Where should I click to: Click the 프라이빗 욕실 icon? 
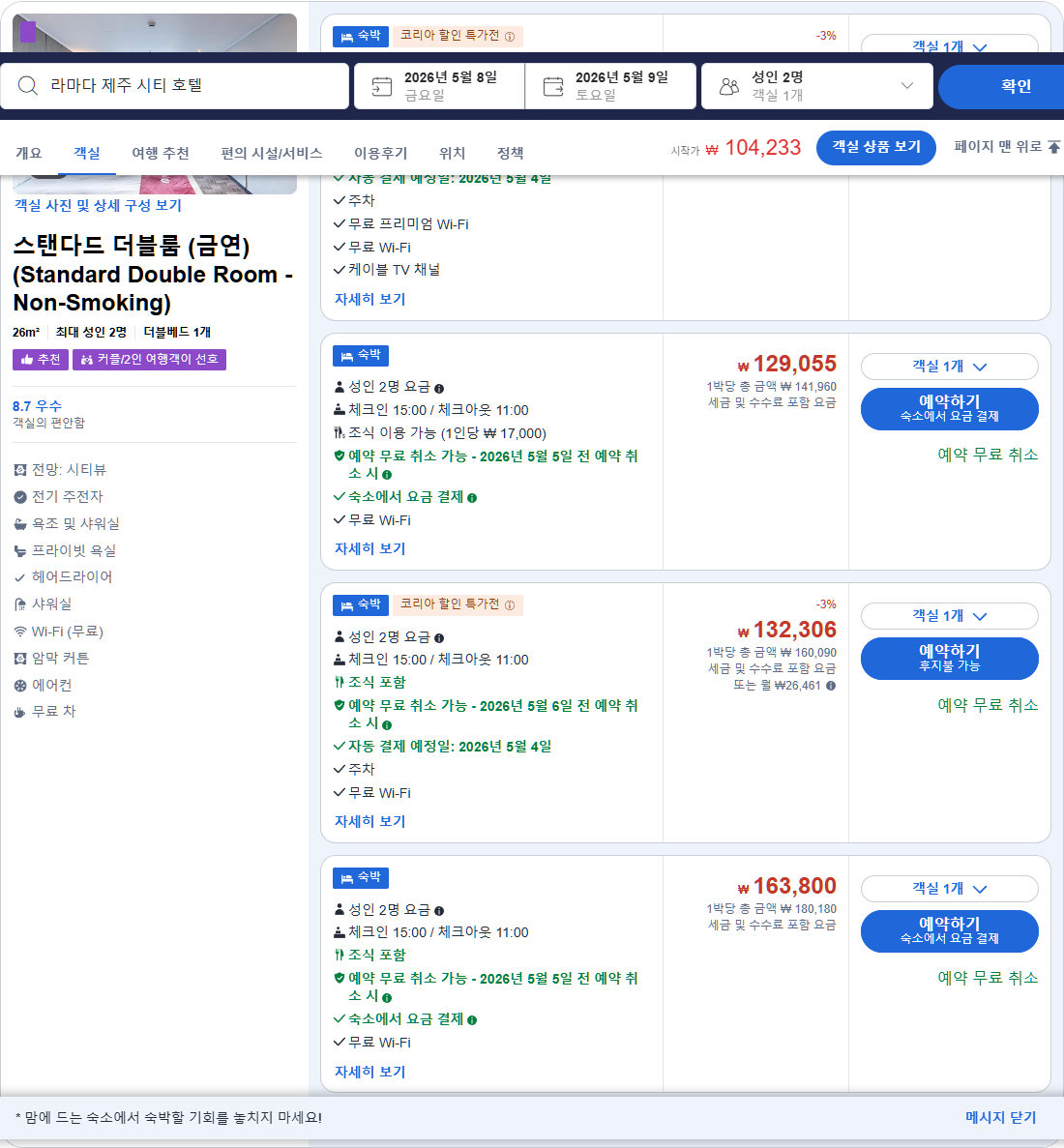point(20,551)
